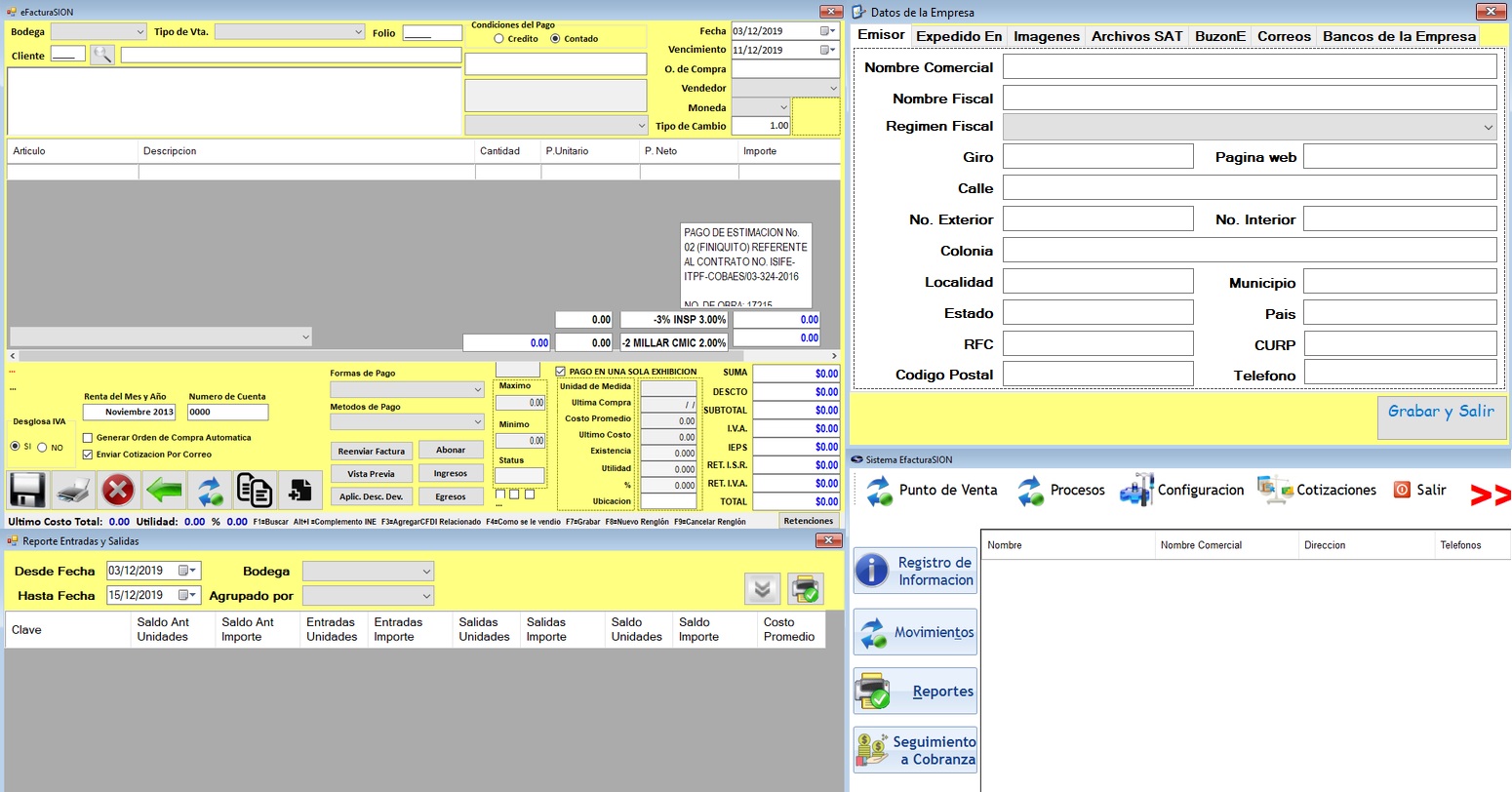Click the Aplic. Desc. Dev. button
1512x792 pixels.
(372, 496)
